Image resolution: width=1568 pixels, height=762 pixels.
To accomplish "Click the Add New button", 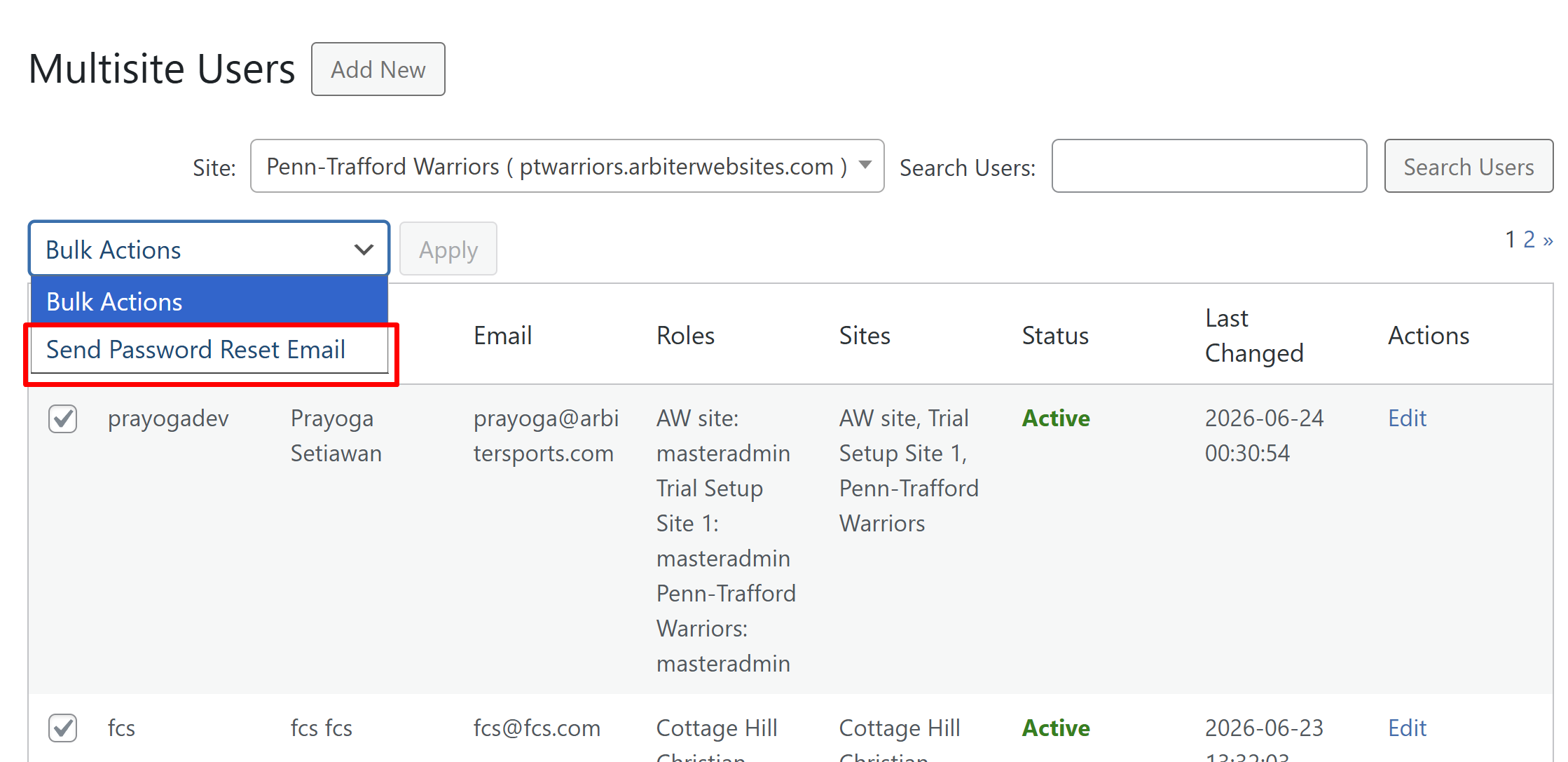I will (x=378, y=69).
